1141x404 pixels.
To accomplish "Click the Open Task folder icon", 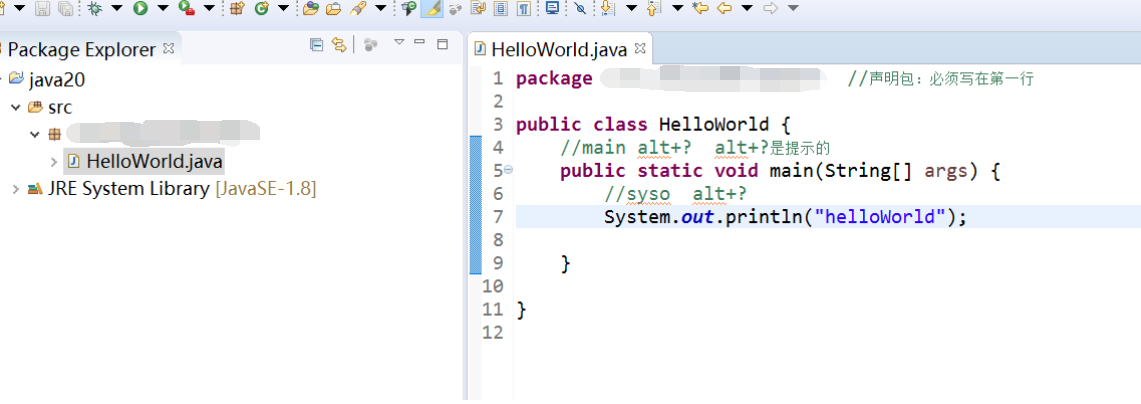I will [333, 9].
